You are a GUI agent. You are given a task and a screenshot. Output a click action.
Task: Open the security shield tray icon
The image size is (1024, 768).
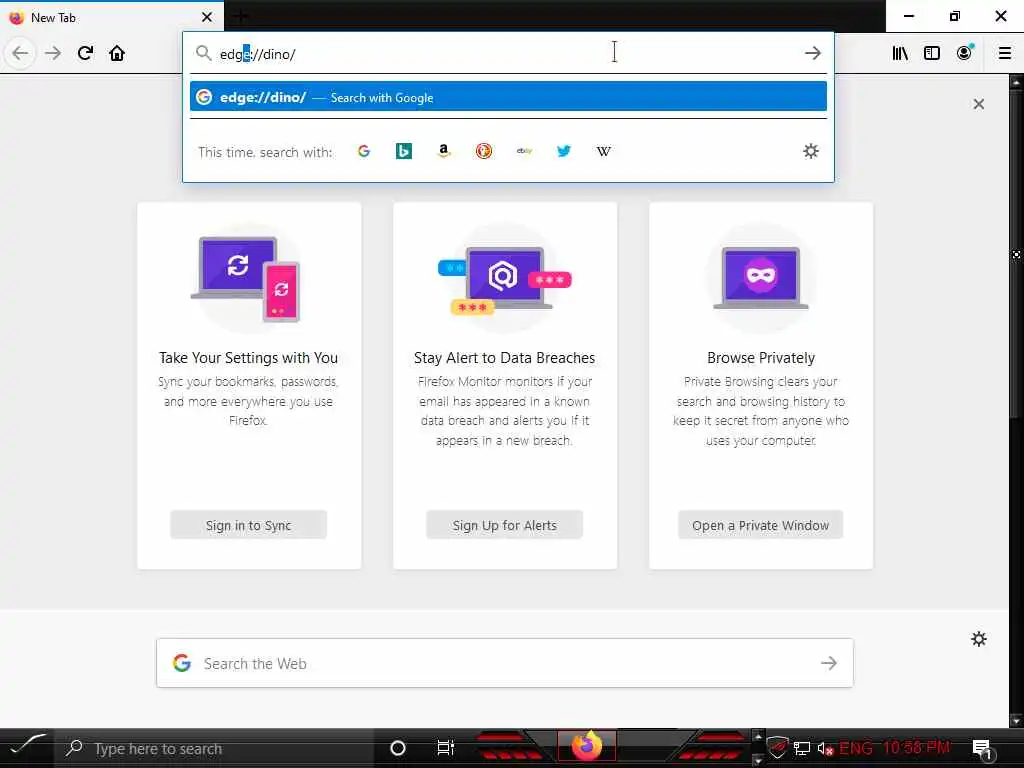777,748
